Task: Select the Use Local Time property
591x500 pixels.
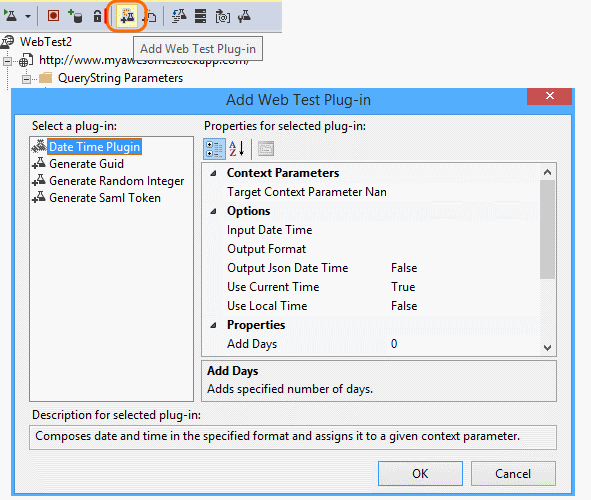Action: [x=267, y=306]
